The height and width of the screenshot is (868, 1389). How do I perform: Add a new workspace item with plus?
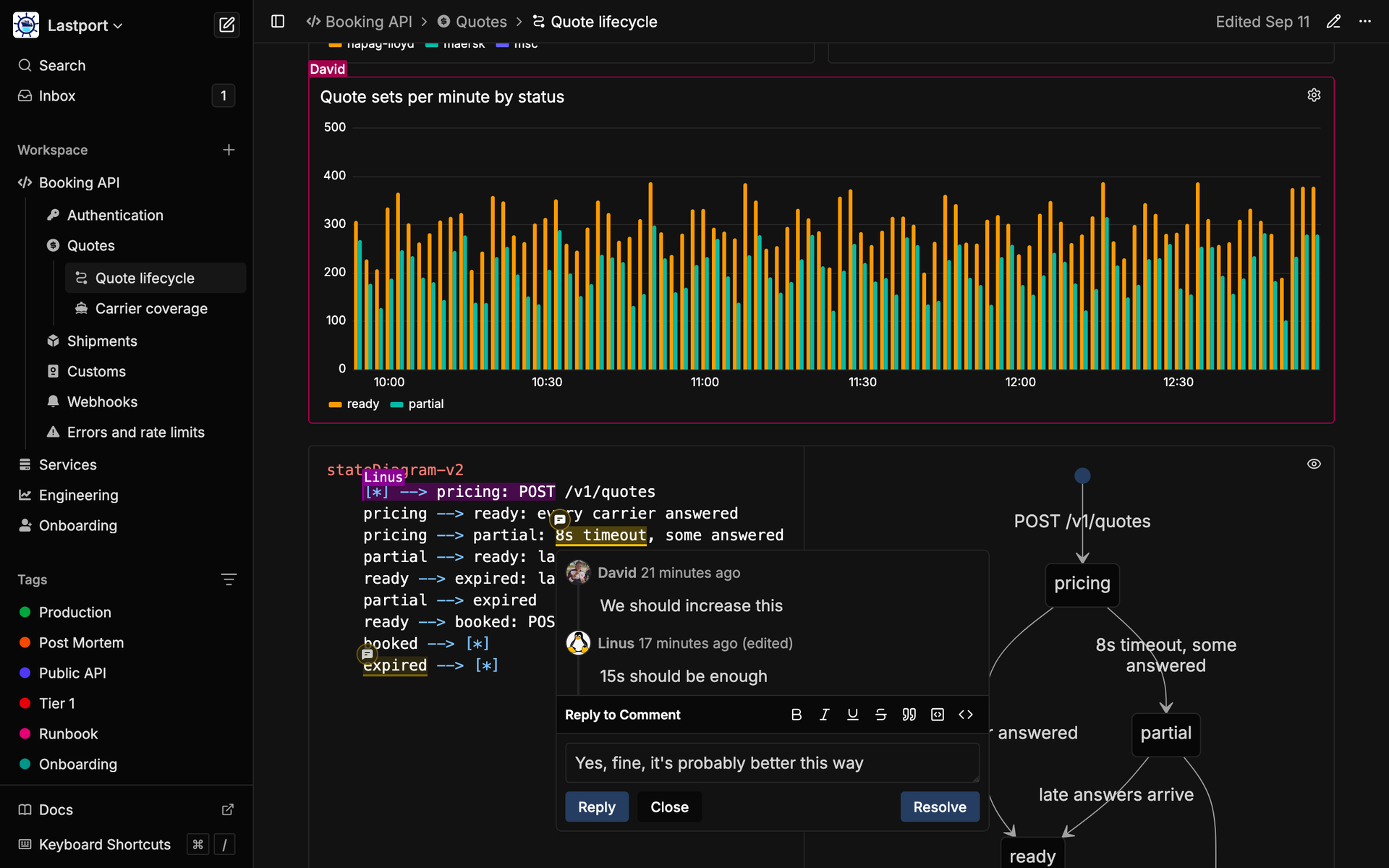point(229,150)
